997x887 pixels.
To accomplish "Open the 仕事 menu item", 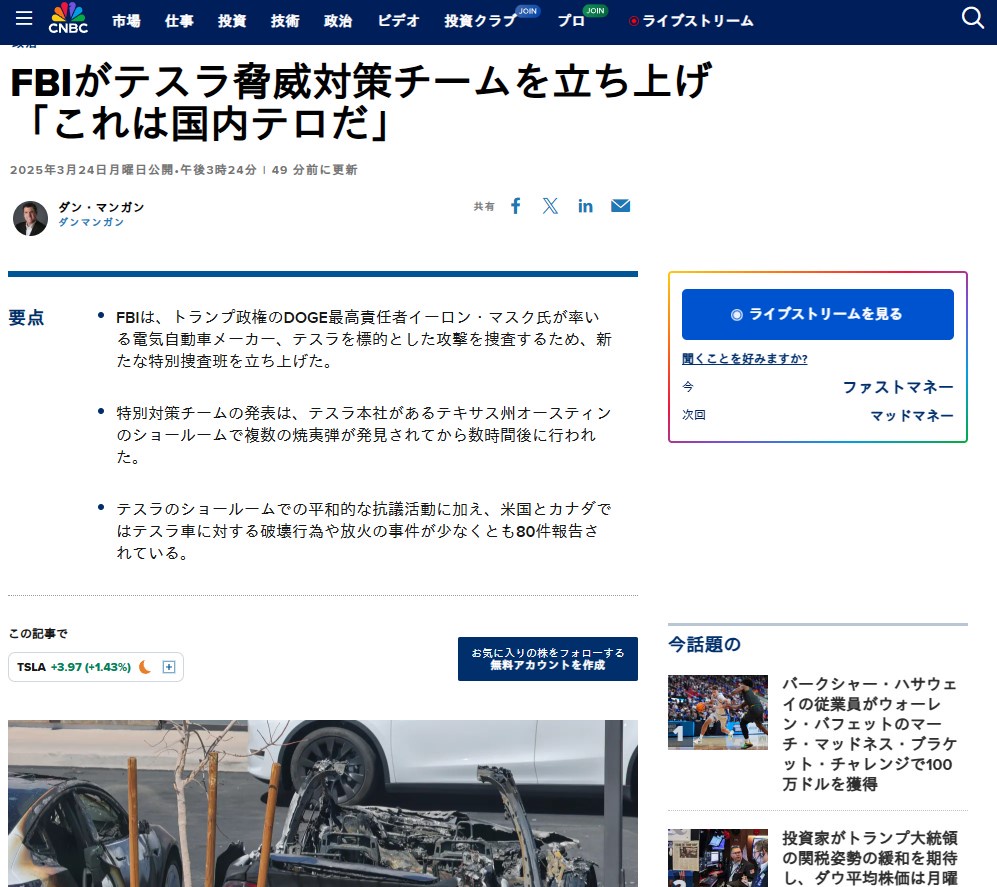I will click(x=179, y=21).
